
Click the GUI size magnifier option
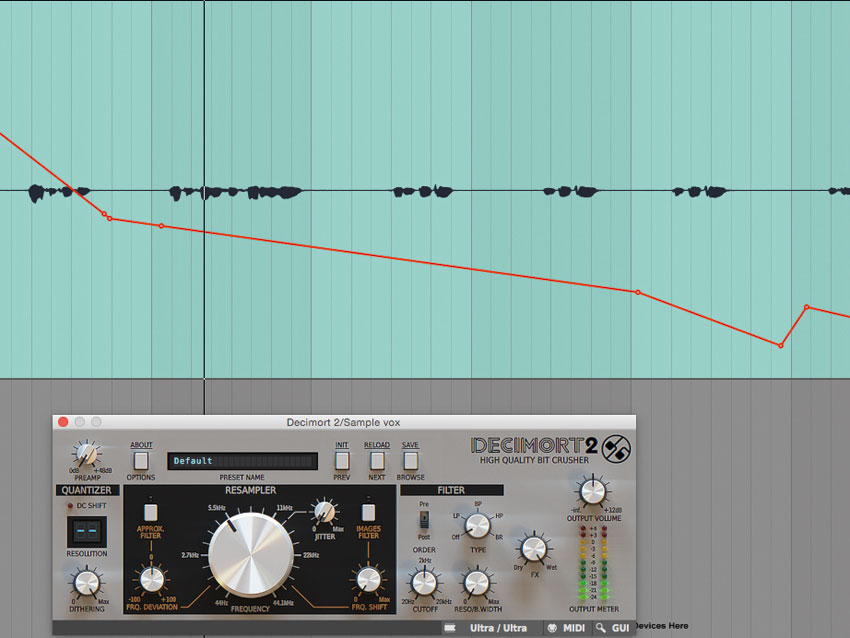(x=613, y=628)
